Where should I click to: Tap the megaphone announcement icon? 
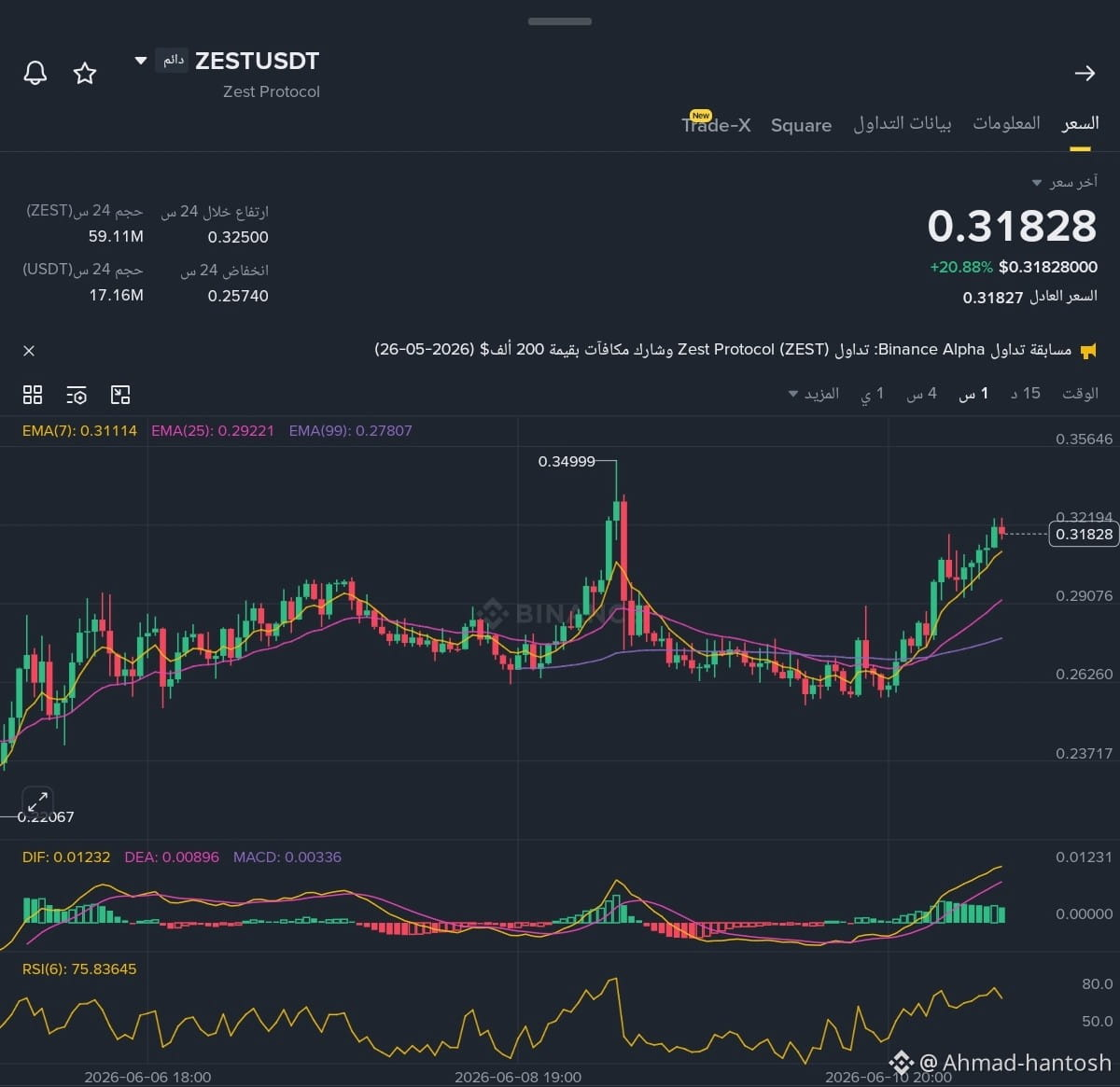click(x=1088, y=351)
